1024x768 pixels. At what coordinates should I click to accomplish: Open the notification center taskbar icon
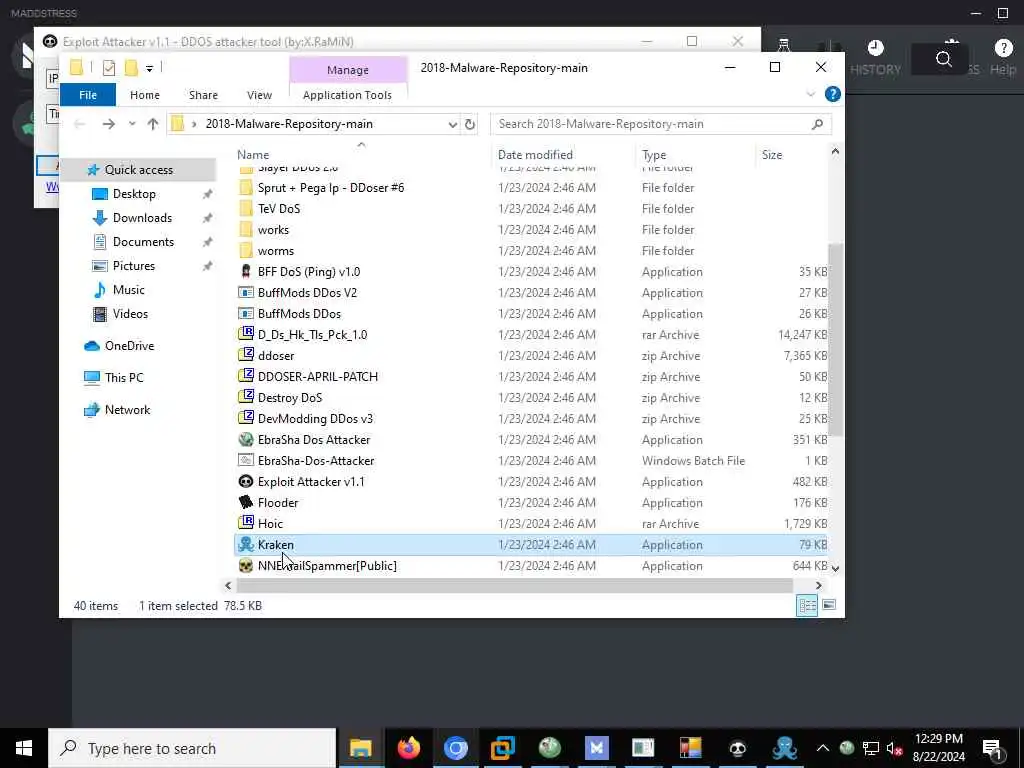pos(992,748)
